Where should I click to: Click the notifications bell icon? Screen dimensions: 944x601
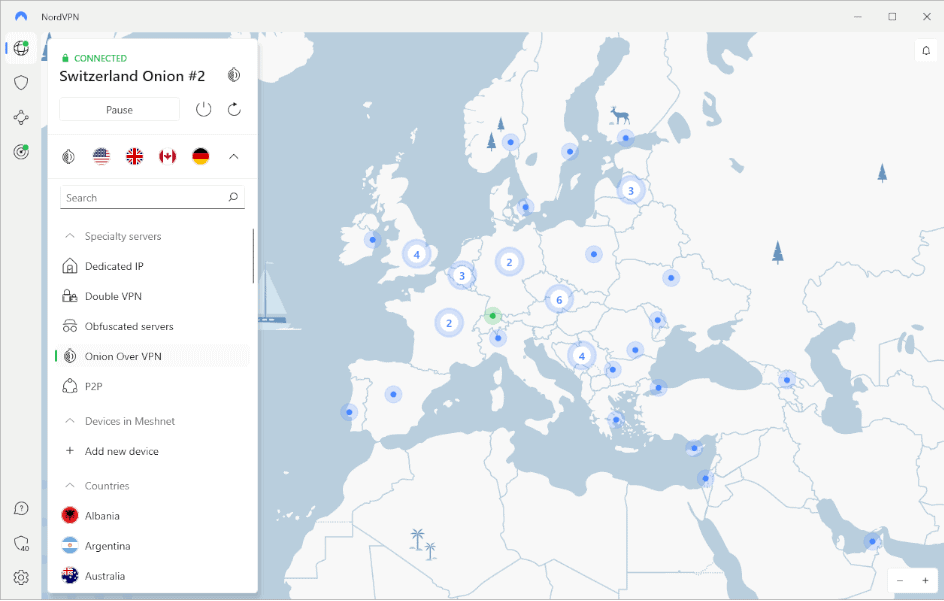tap(924, 50)
